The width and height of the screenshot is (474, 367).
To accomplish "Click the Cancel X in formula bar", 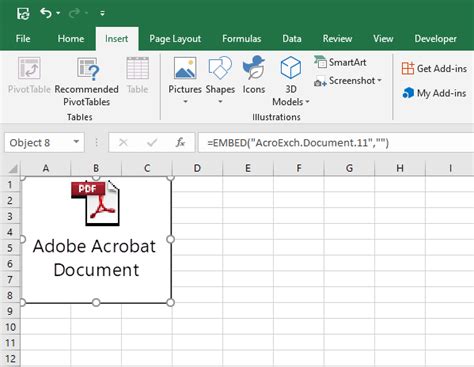I will pyautogui.click(x=123, y=143).
